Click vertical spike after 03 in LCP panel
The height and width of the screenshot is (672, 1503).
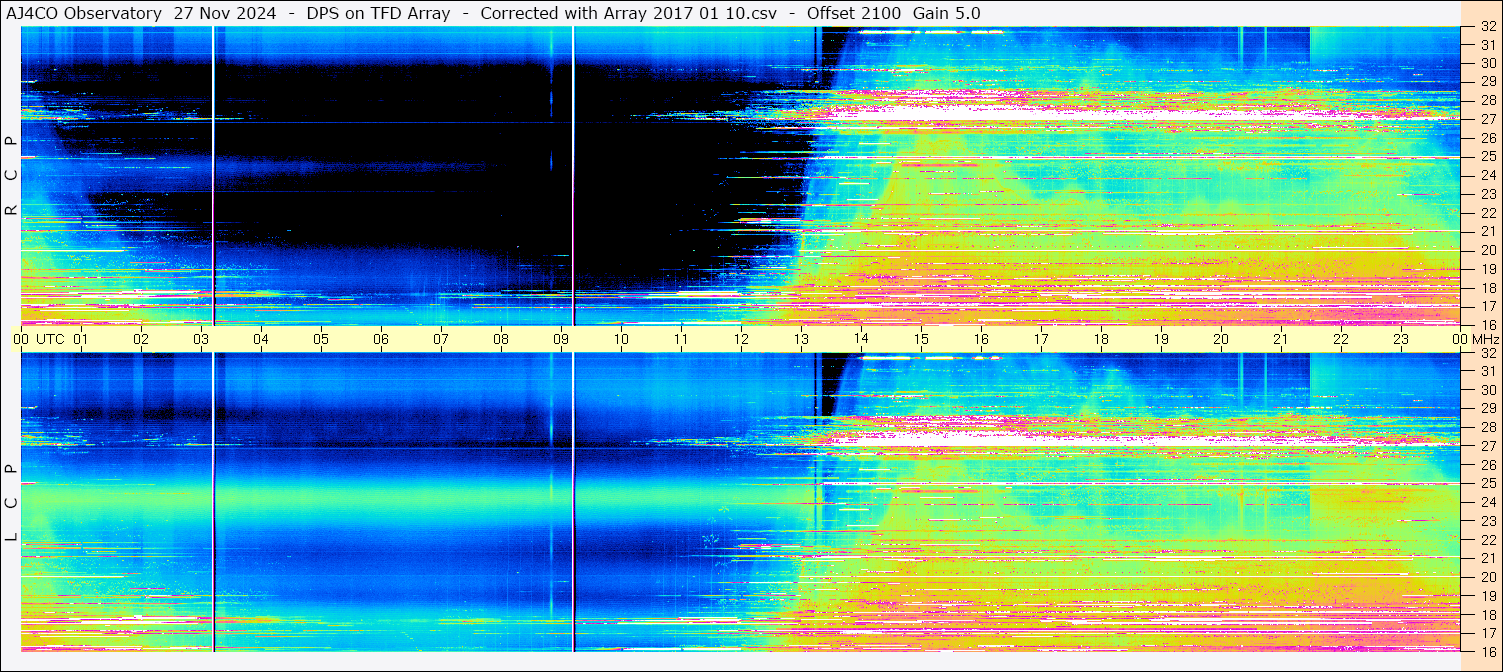pyautogui.click(x=213, y=502)
